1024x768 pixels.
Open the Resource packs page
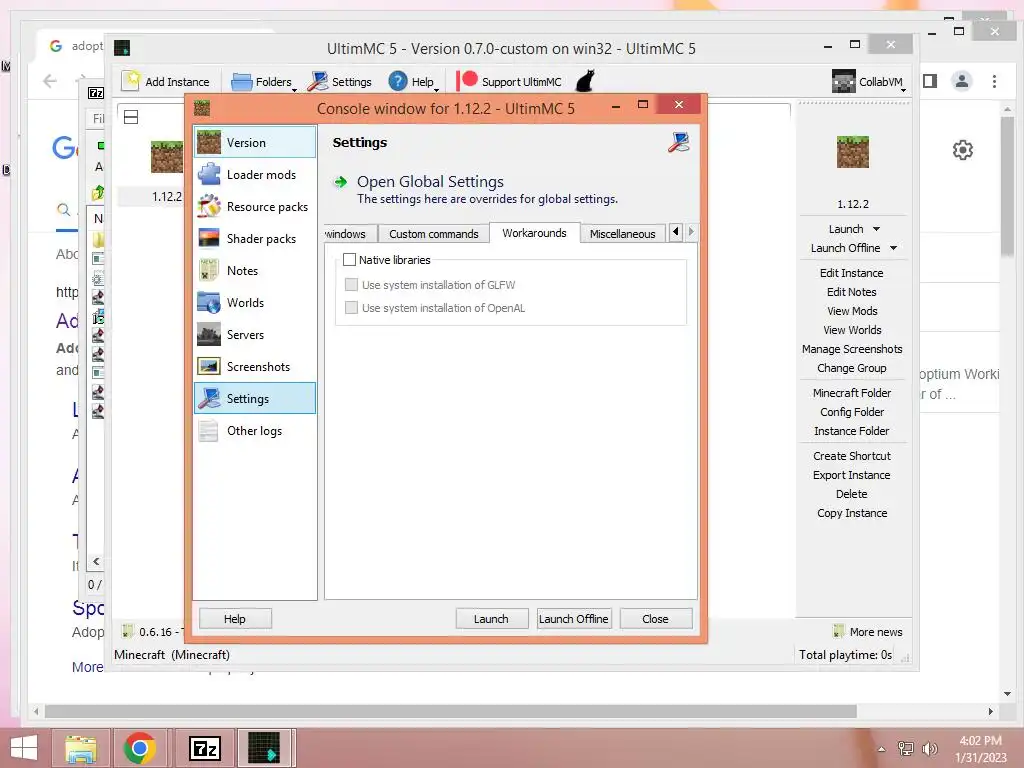(x=255, y=206)
